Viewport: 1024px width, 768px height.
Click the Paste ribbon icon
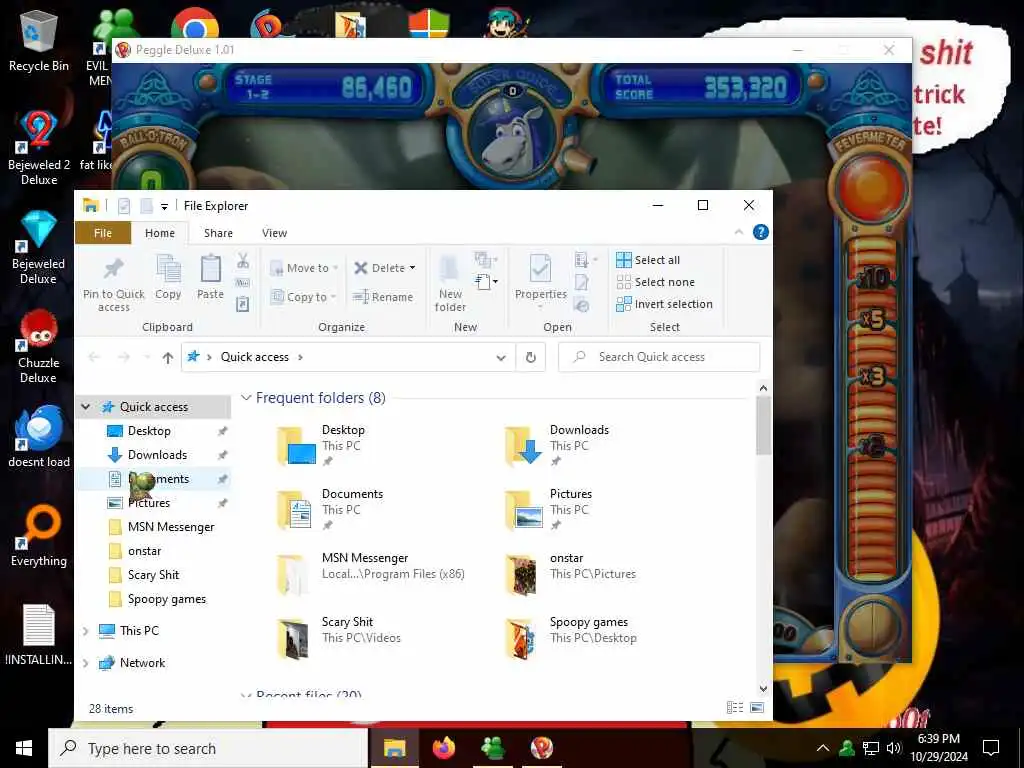(210, 277)
